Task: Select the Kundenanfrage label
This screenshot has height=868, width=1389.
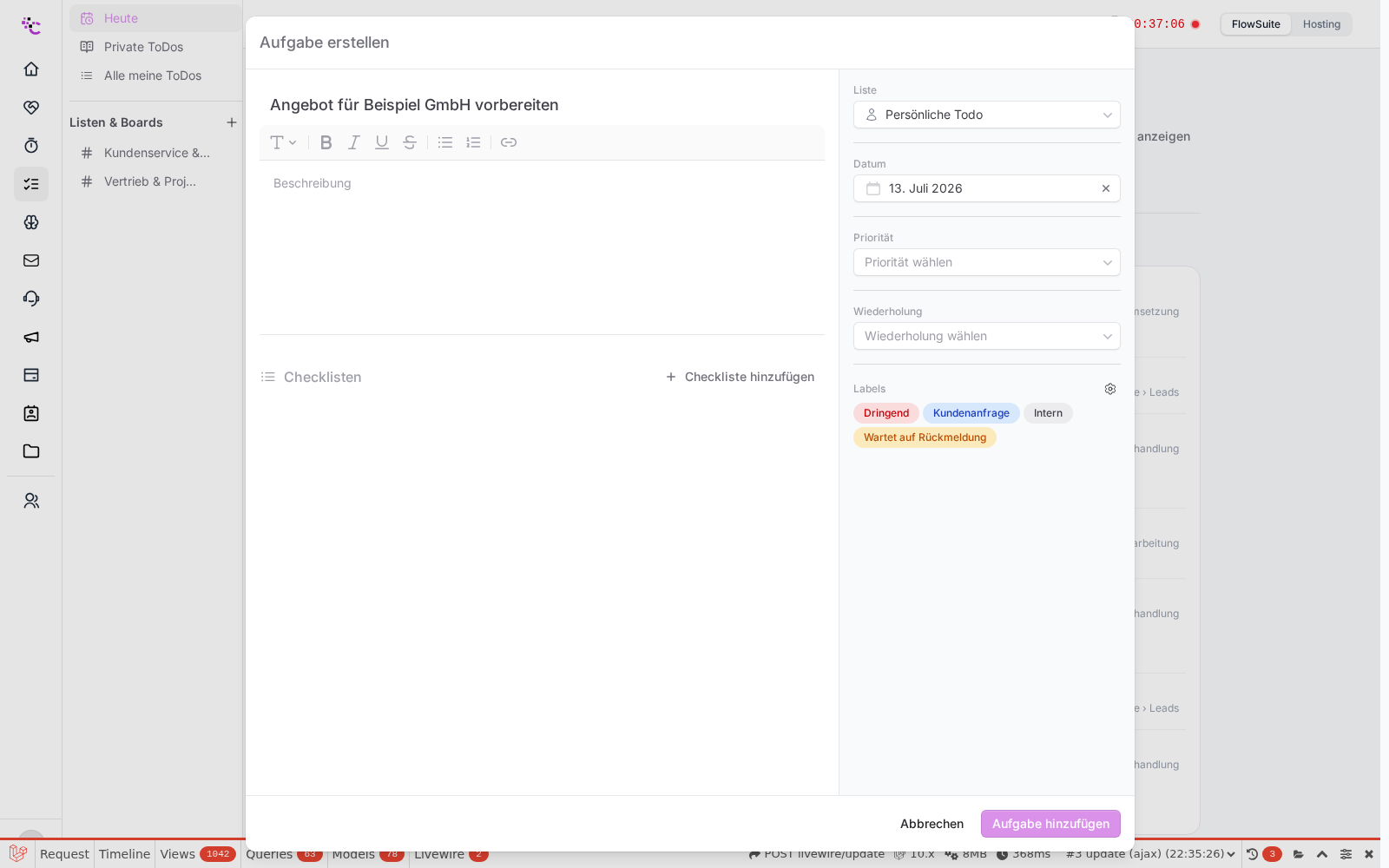Action: coord(971,413)
